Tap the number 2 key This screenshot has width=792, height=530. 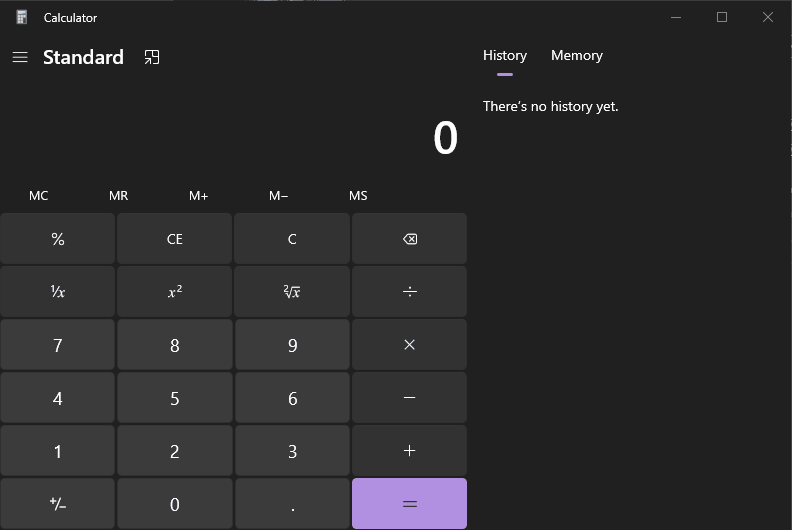pos(175,451)
